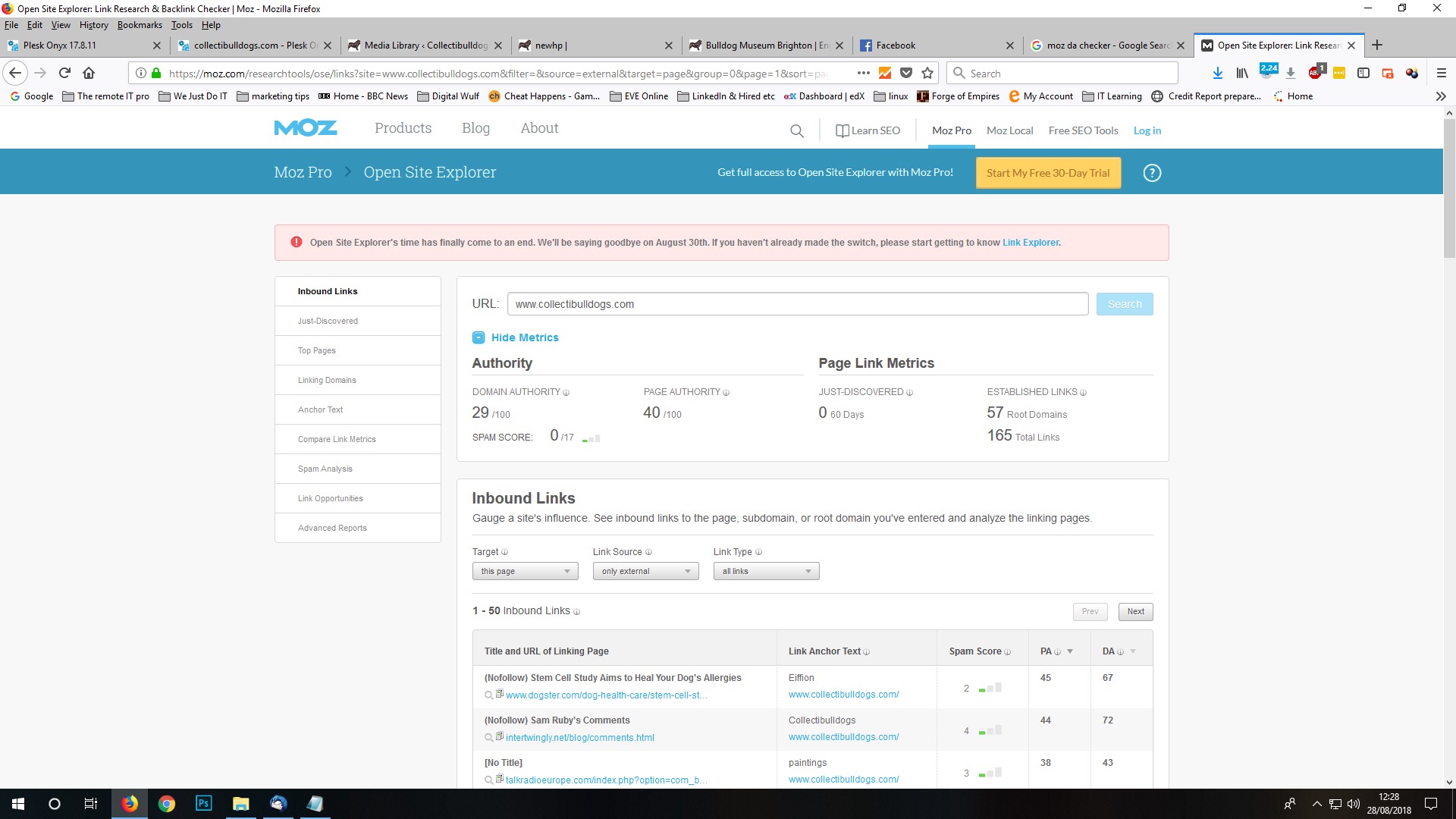Open Link Type dropdown 'all links'
This screenshot has width=1456, height=819.
766,571
